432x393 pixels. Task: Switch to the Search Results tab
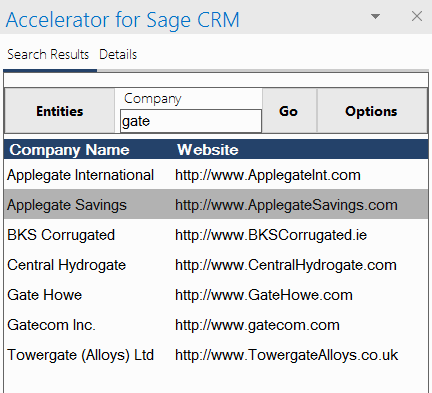click(48, 54)
